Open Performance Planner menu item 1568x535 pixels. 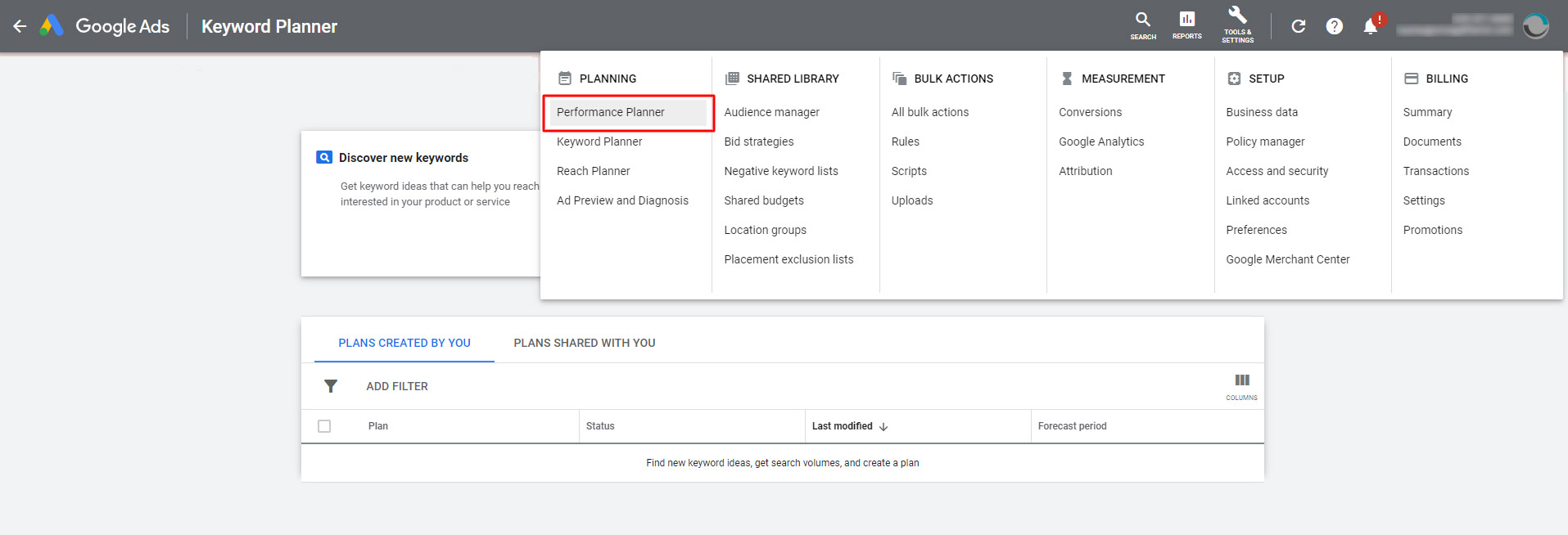[627, 112]
